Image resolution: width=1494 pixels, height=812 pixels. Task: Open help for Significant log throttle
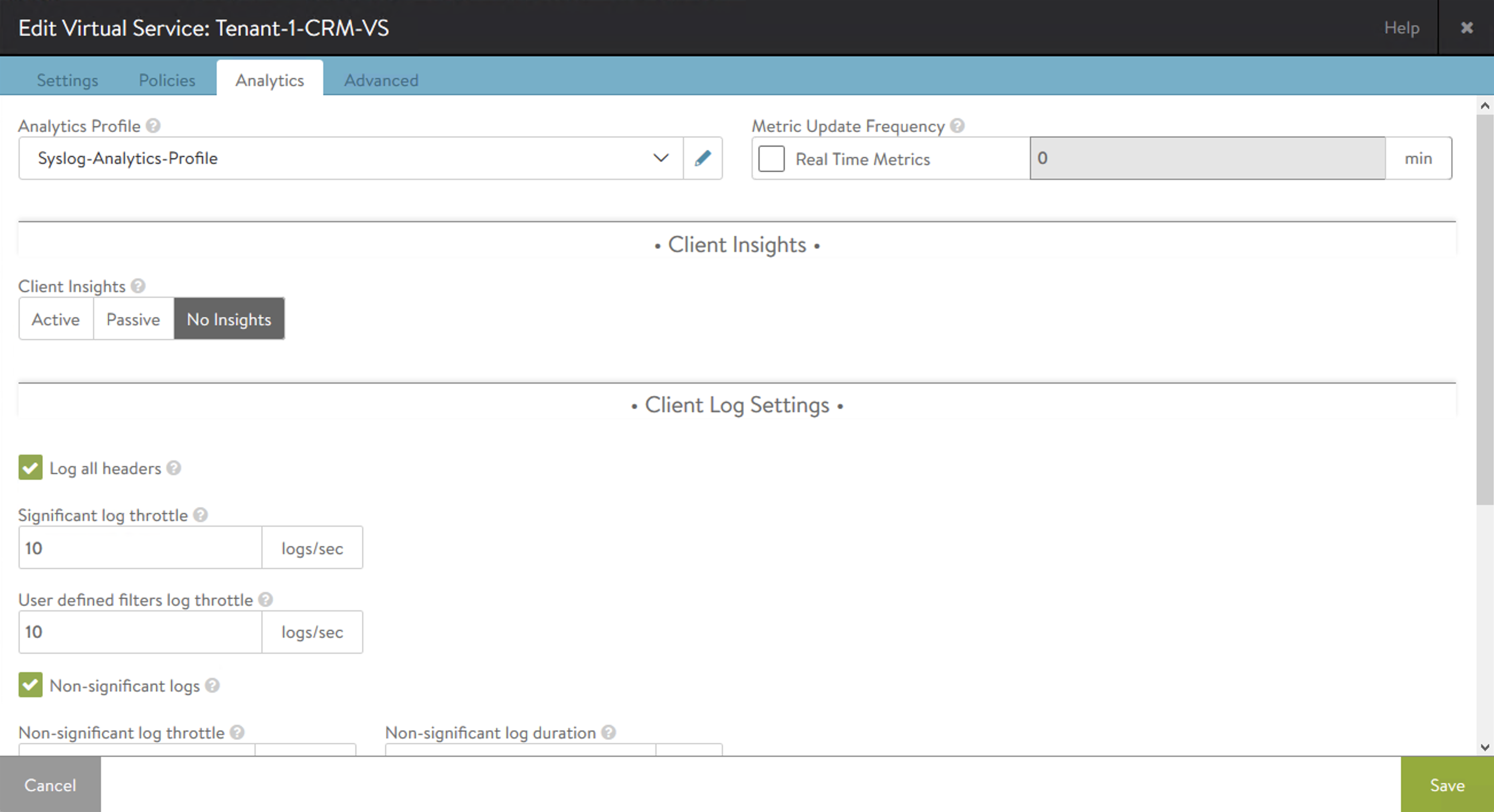(200, 515)
